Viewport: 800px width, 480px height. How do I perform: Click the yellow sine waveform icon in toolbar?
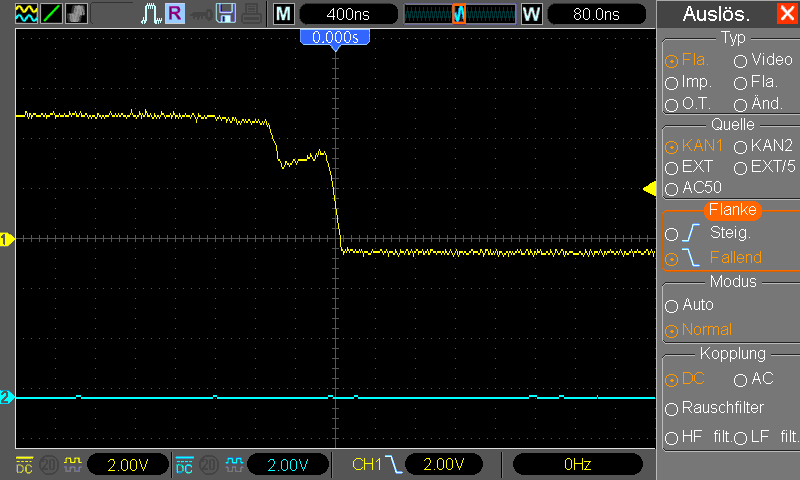coord(26,13)
